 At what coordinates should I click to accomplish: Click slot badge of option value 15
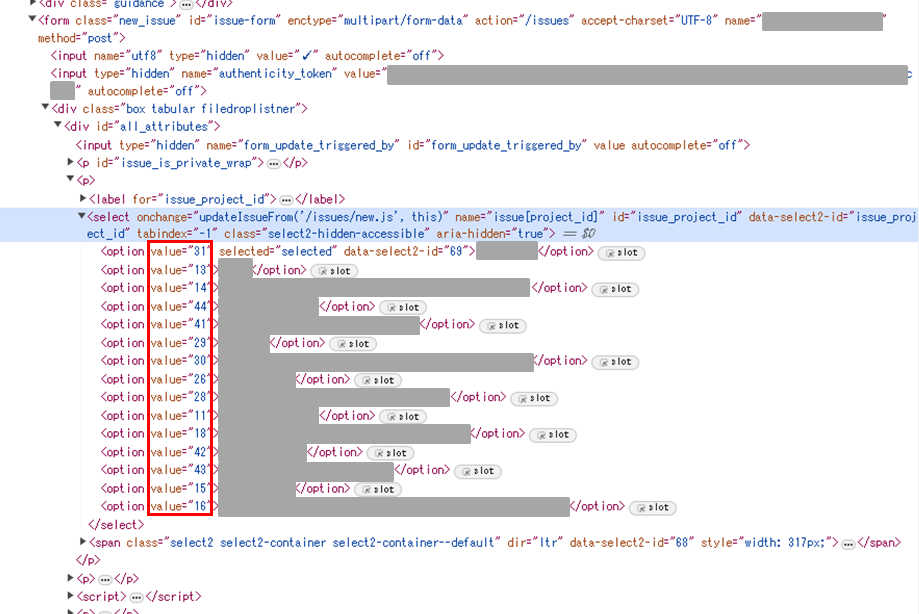coord(378,489)
